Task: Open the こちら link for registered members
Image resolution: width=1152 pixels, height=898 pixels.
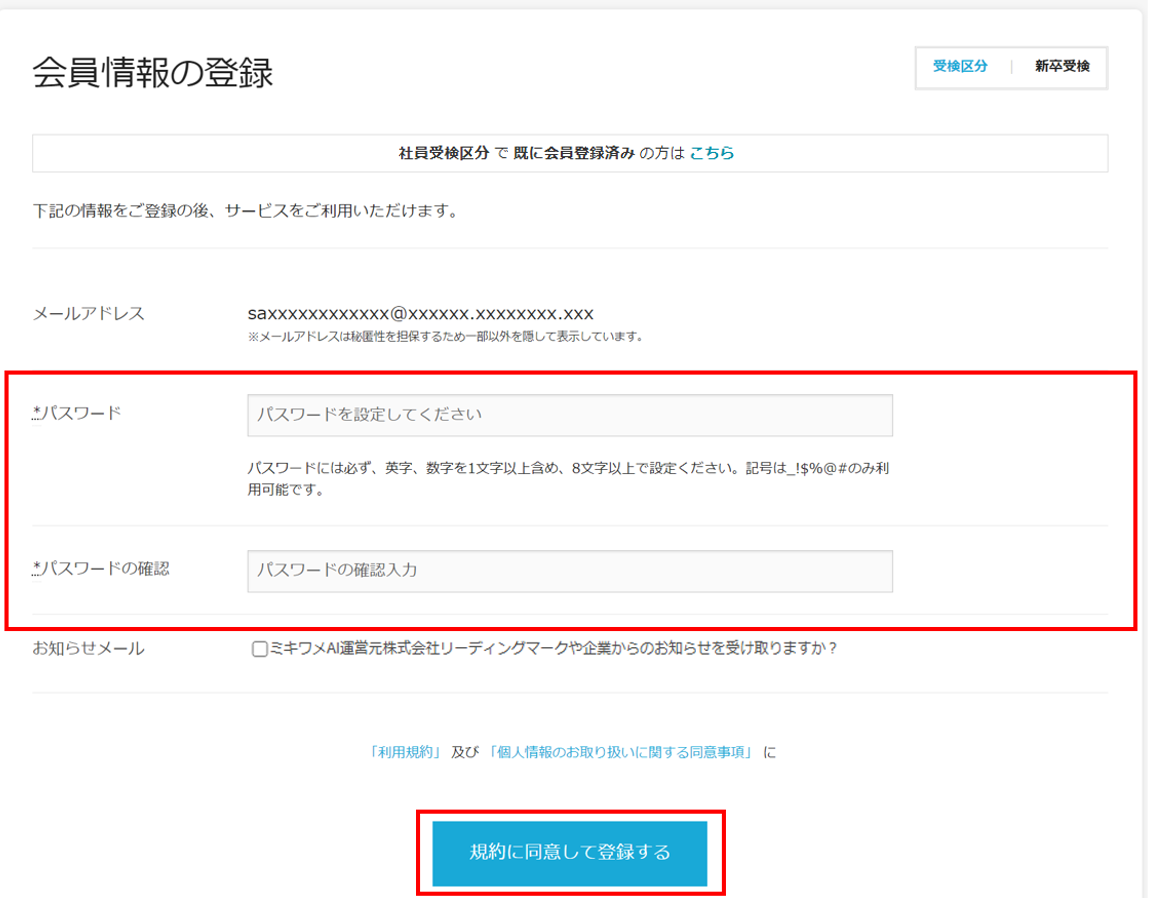Action: [x=712, y=153]
